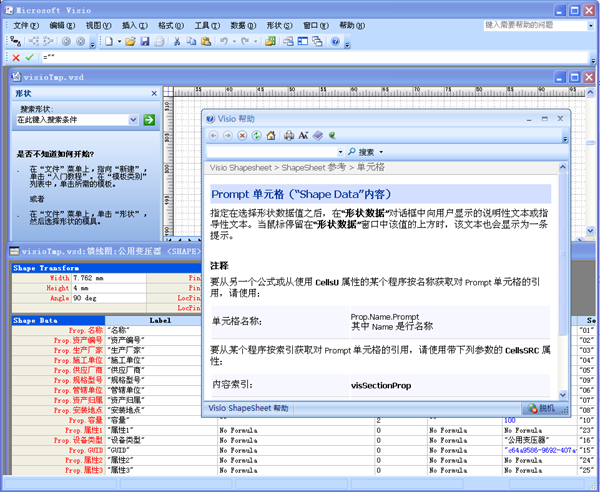Click Help scrollbar up arrow

pos(562,167)
